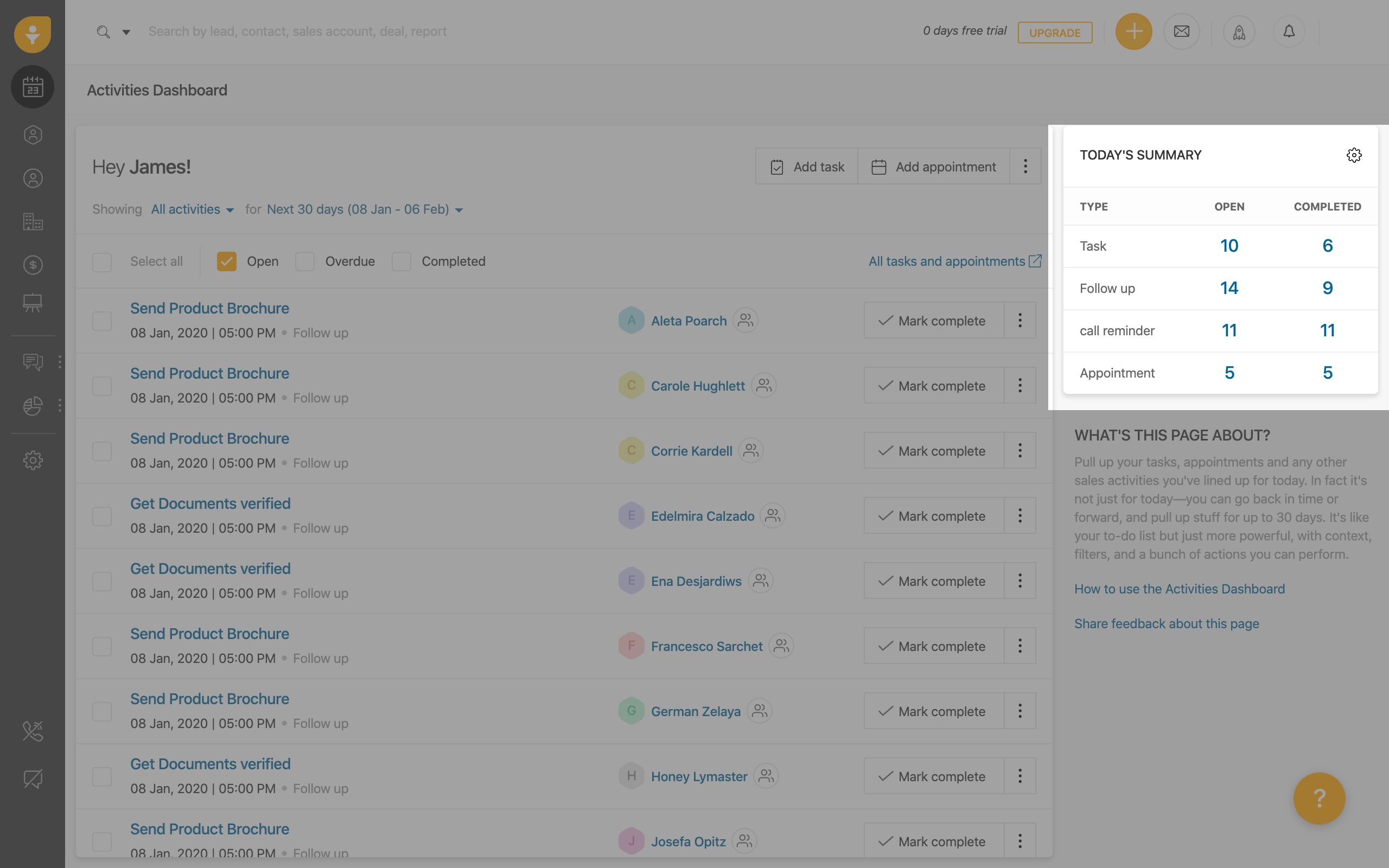Viewport: 1389px width, 868px height.
Task: Open the Next 30 days date range dropdown
Action: point(365,209)
